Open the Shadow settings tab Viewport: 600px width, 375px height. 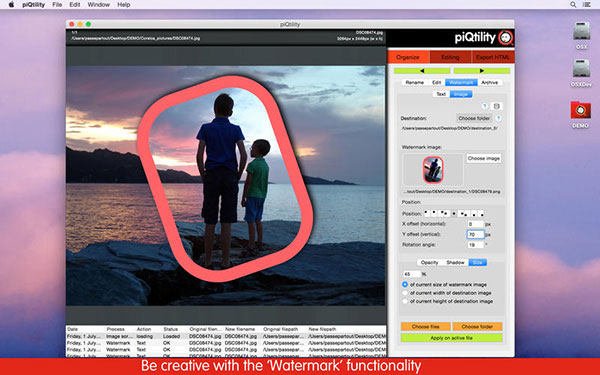[455, 262]
